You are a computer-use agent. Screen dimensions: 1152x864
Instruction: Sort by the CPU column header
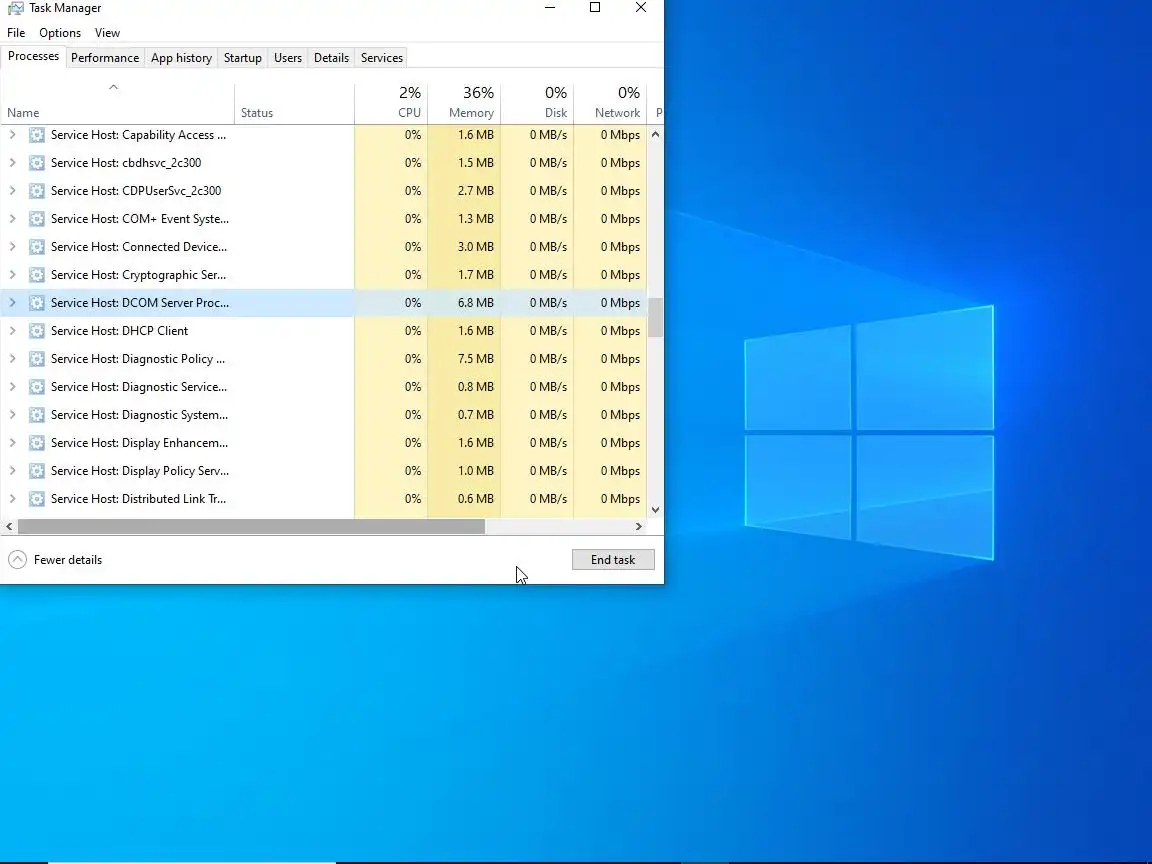[x=391, y=104]
